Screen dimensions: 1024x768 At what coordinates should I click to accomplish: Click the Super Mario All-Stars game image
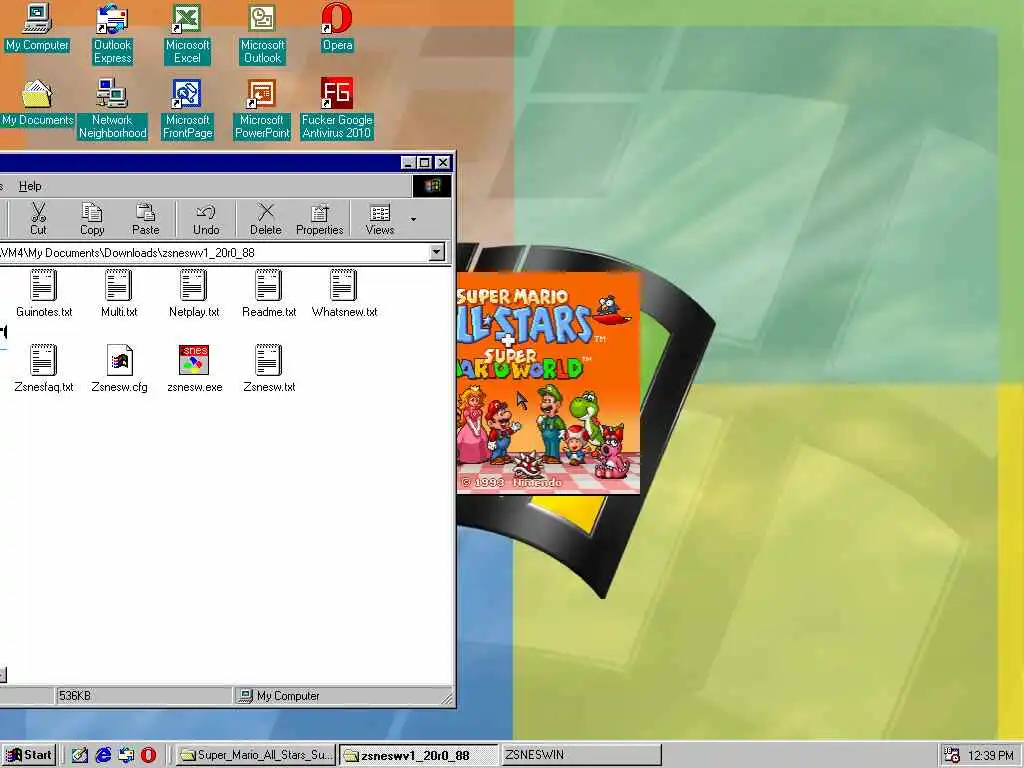pyautogui.click(x=548, y=383)
